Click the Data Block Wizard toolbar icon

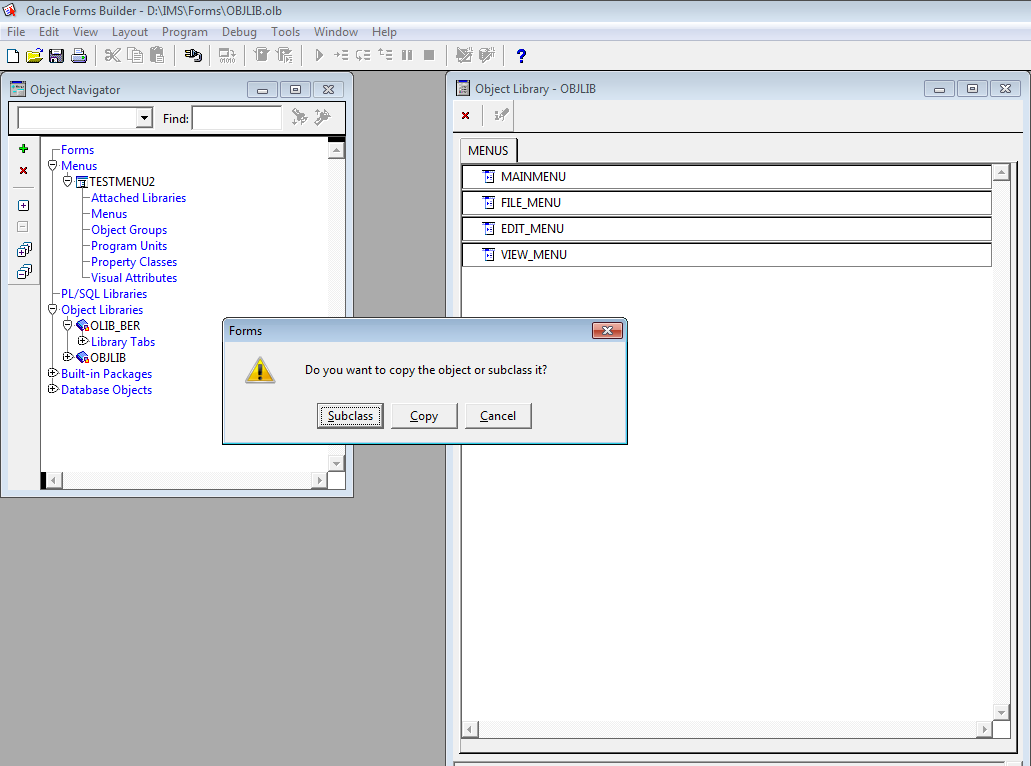point(487,55)
